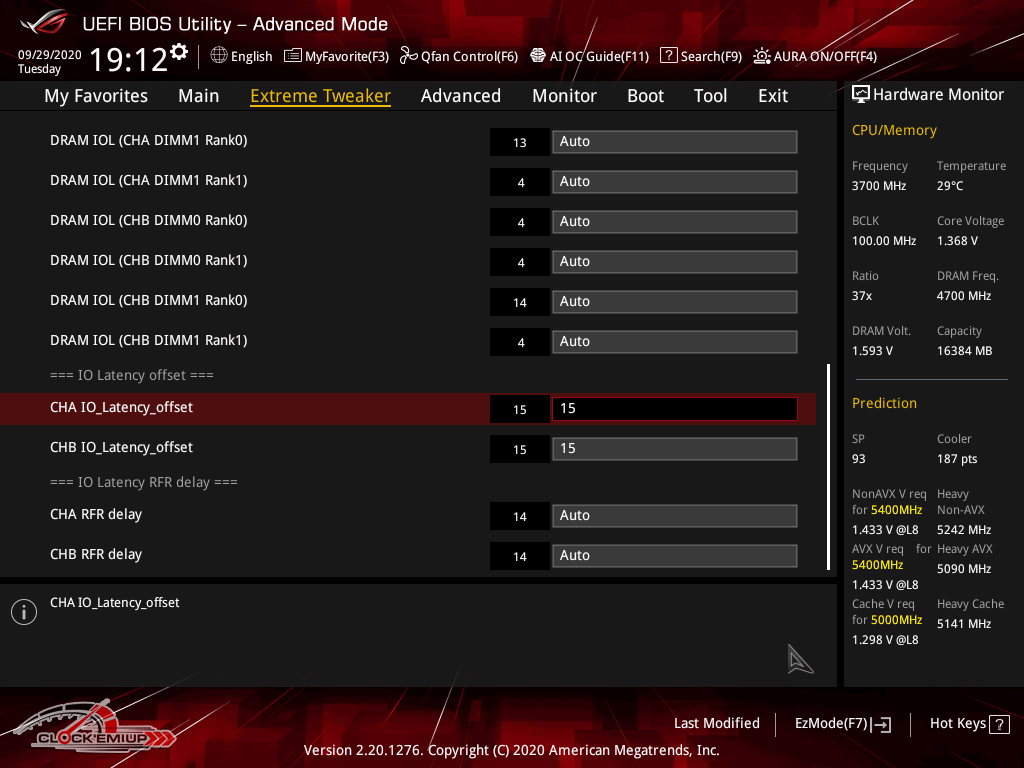The width and height of the screenshot is (1024, 768).
Task: Click the vertical scrollbar in settings list
Action: [x=828, y=466]
